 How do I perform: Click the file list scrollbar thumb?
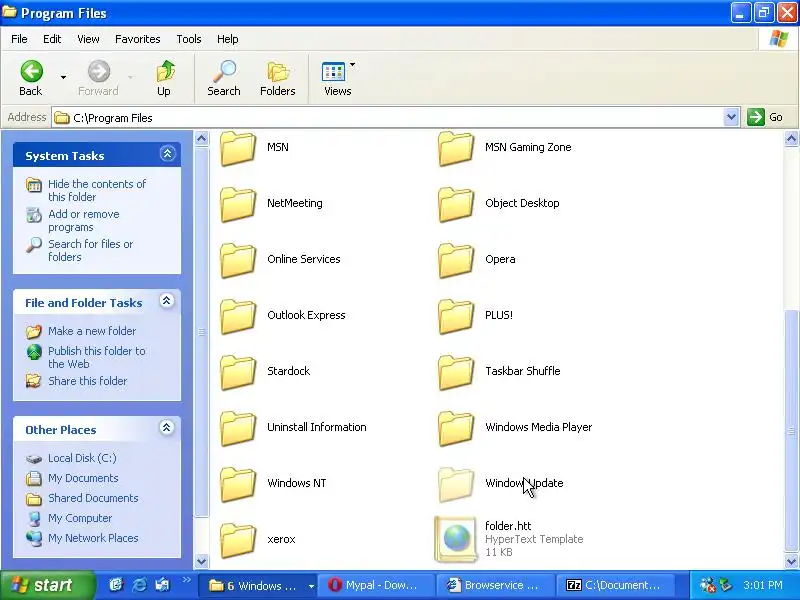[x=791, y=431]
